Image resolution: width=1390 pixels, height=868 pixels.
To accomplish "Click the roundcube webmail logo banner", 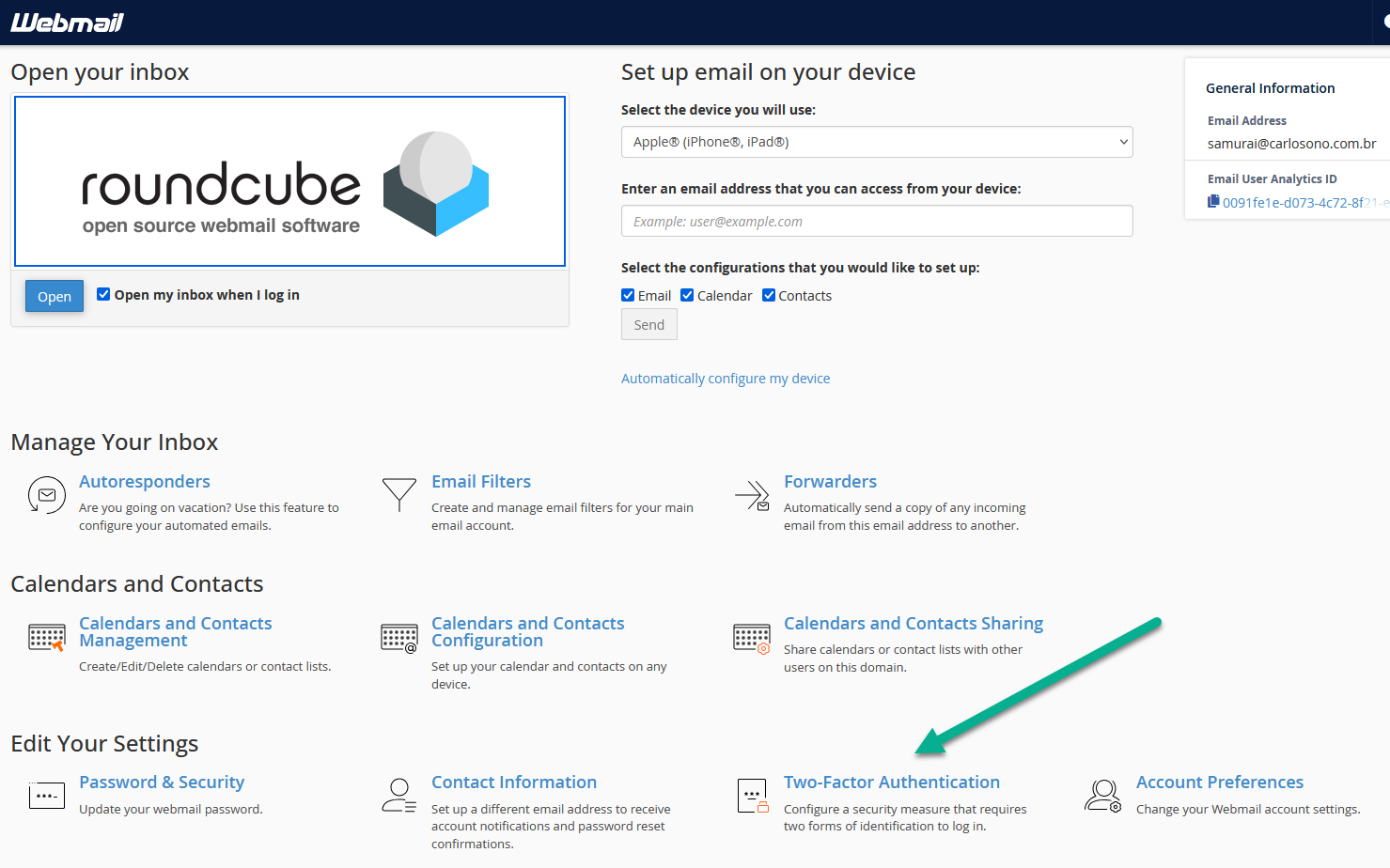I will click(x=289, y=181).
